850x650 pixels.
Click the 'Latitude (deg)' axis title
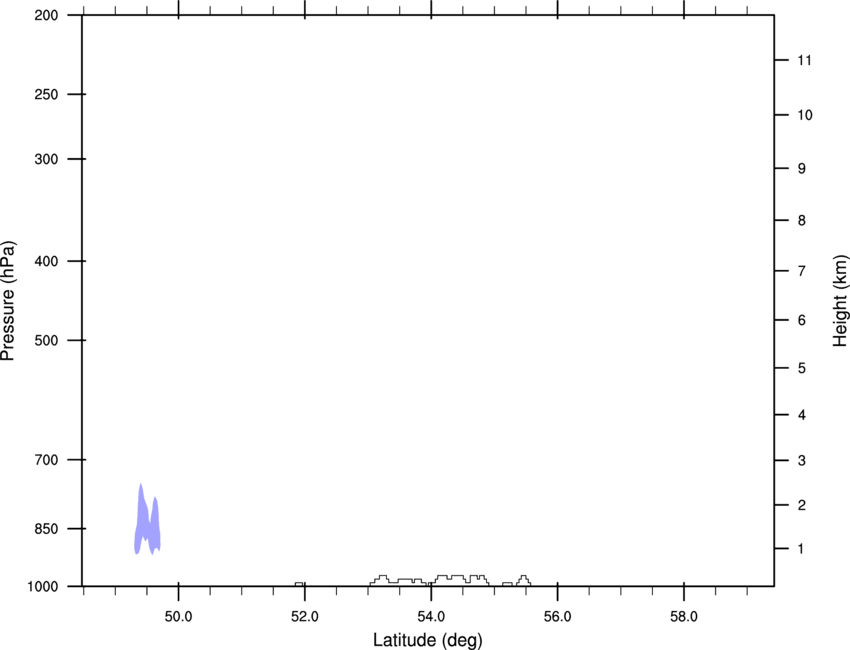(427, 640)
